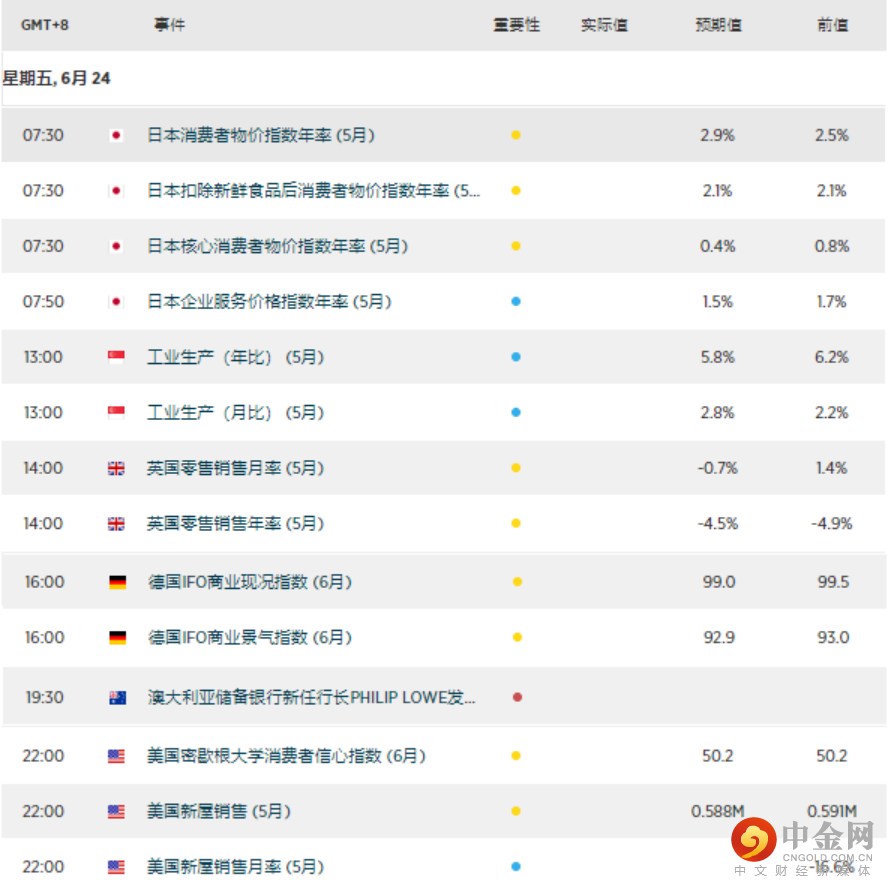
Task: Click US flag beside 美国新屋销售月率
Action: tap(116, 867)
